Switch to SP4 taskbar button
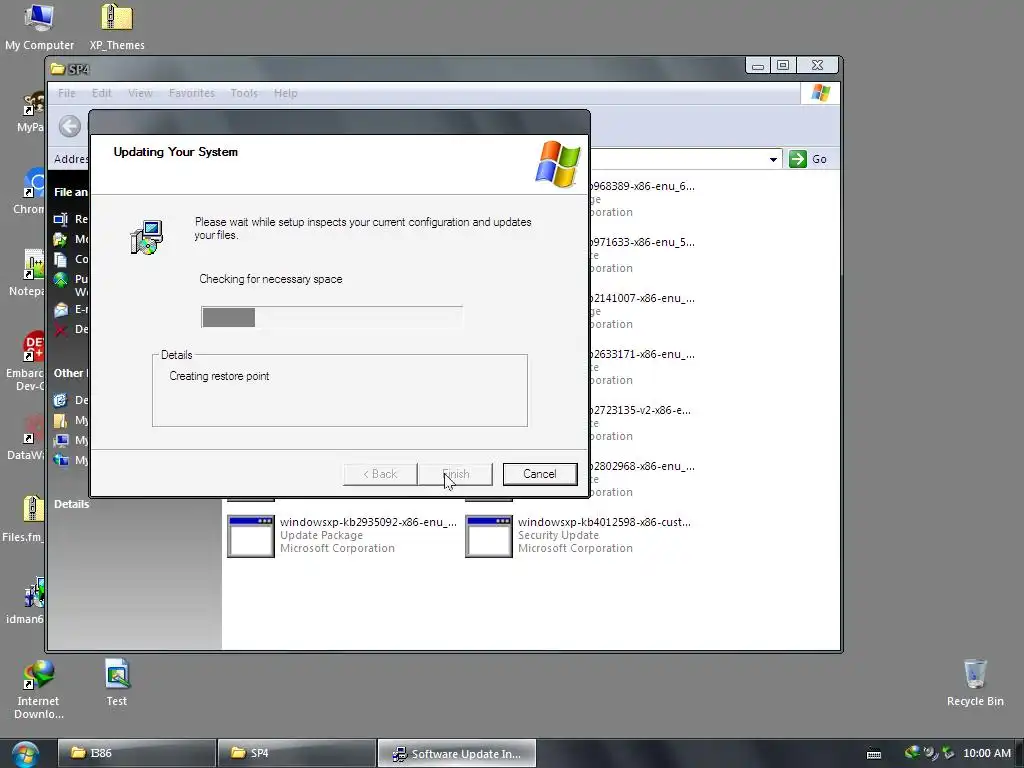 pos(296,753)
